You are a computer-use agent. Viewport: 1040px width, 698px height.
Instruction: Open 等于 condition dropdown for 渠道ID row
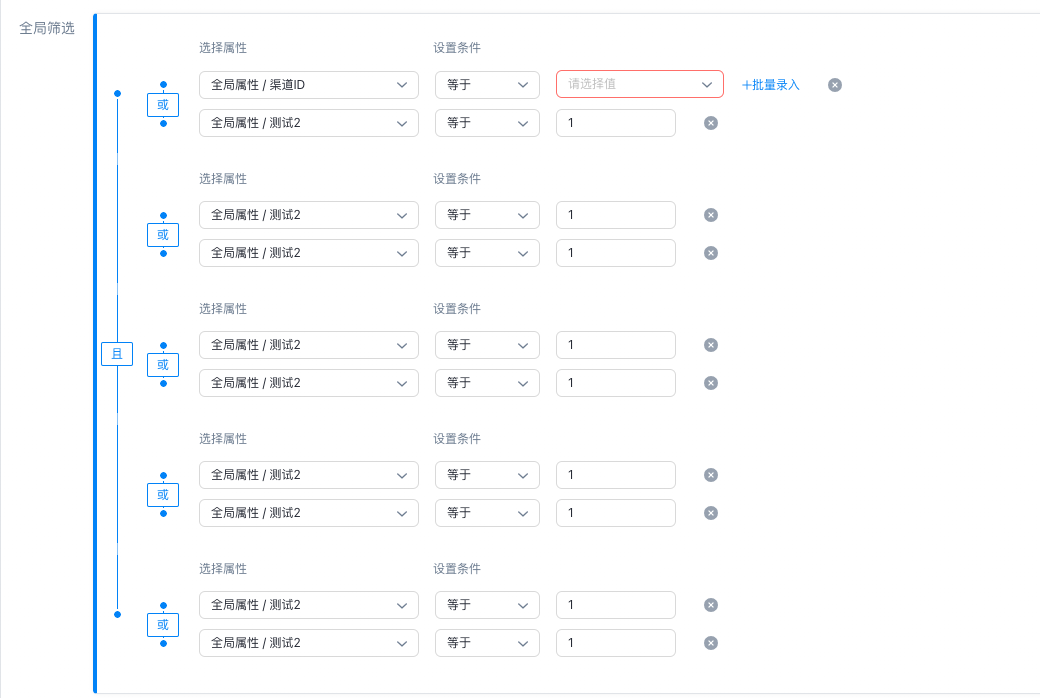(487, 85)
